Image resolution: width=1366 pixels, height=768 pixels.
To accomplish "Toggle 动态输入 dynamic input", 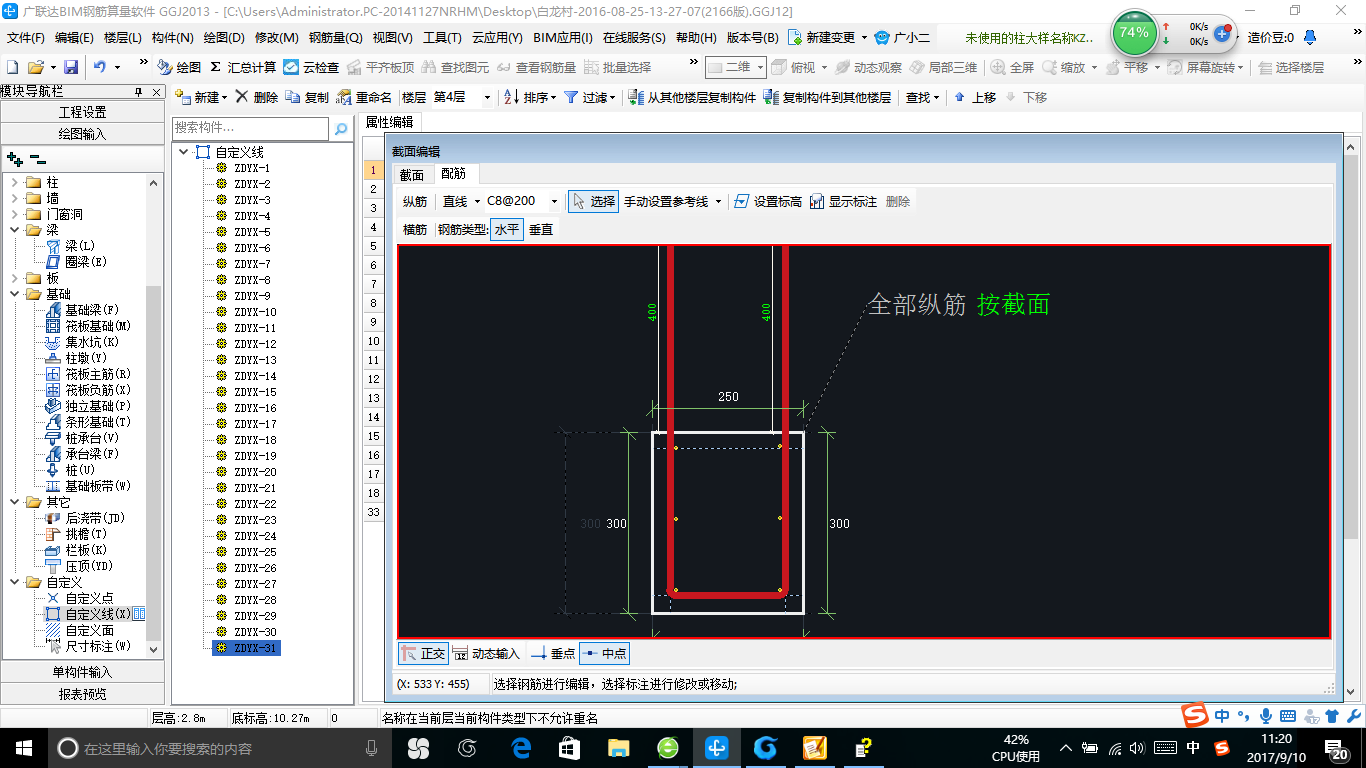I will (487, 653).
